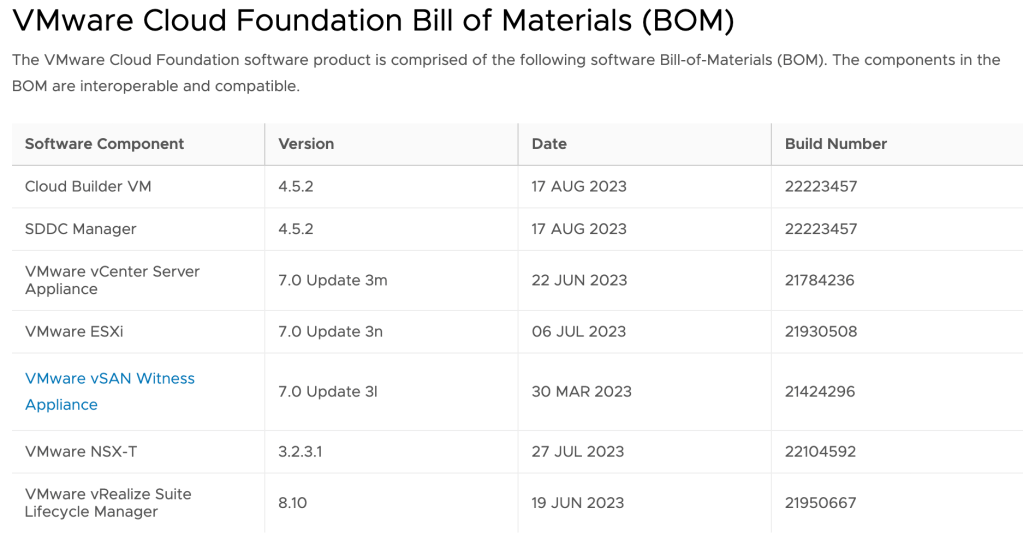This screenshot has width=1023, height=550.
Task: Select the Cloud Builder VM cell
Action: click(88, 187)
